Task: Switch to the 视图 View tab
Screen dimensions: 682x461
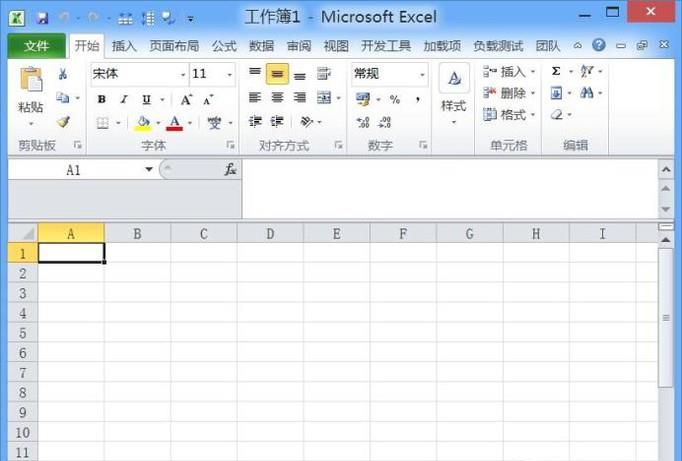Action: coord(336,46)
